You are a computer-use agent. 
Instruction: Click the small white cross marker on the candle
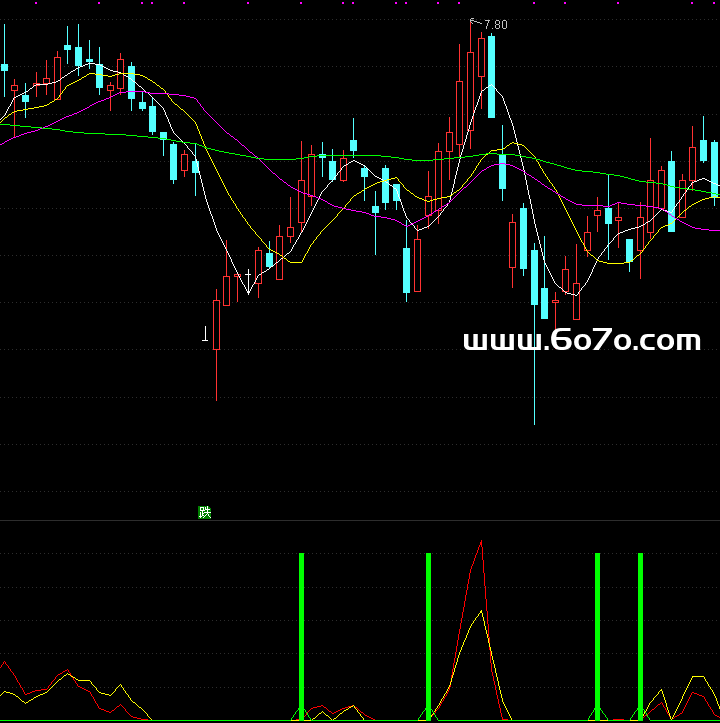(x=248, y=272)
